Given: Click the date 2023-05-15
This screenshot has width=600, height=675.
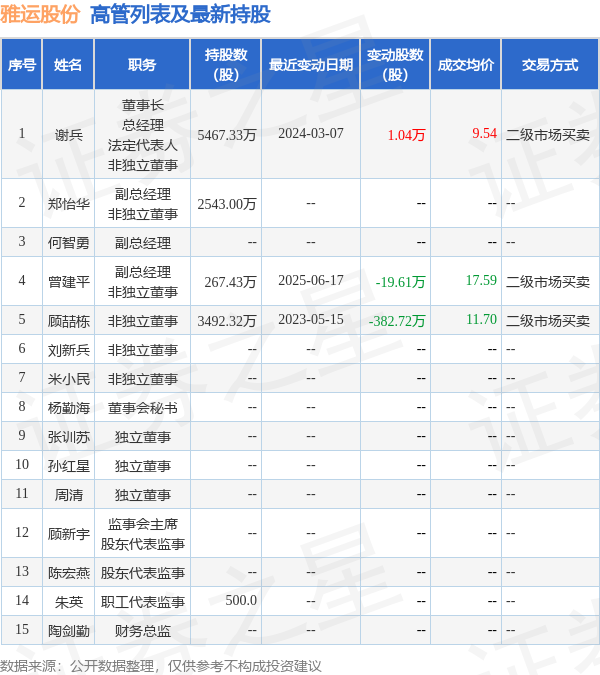Looking at the screenshot, I should (311, 319).
